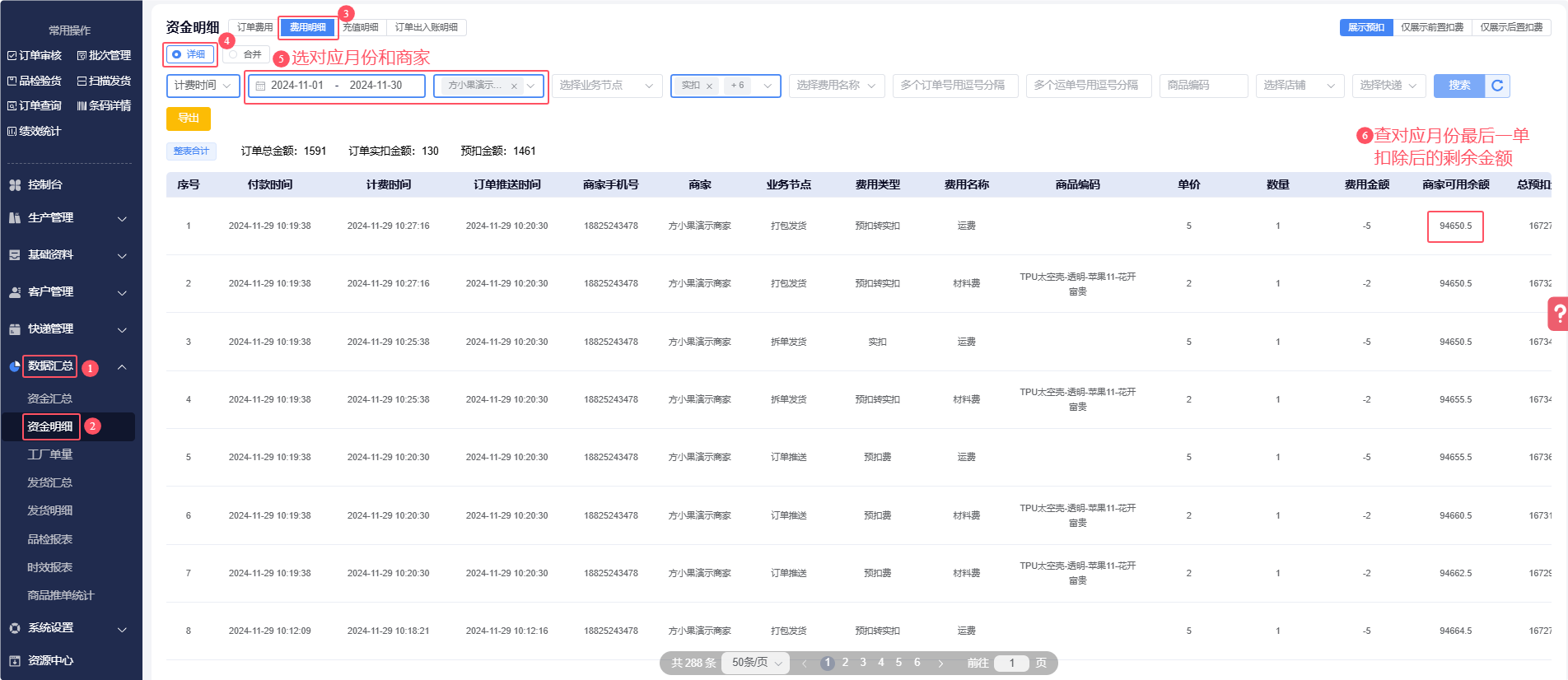
Task: Click the 商品编码 input field
Action: (x=1202, y=86)
